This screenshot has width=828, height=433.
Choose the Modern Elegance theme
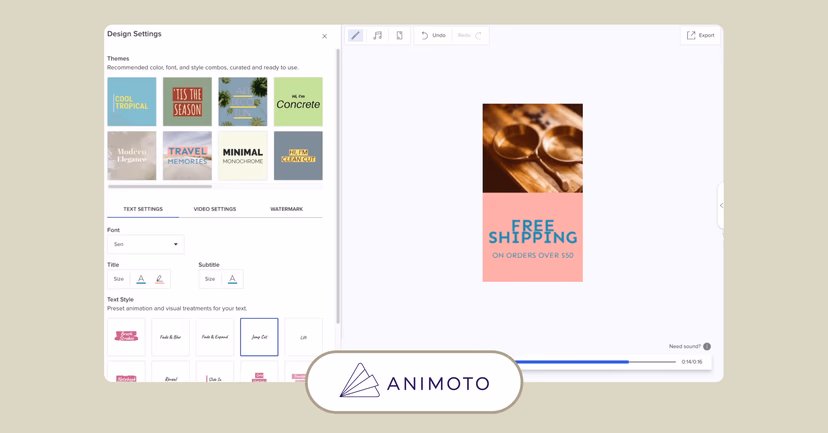(132, 156)
